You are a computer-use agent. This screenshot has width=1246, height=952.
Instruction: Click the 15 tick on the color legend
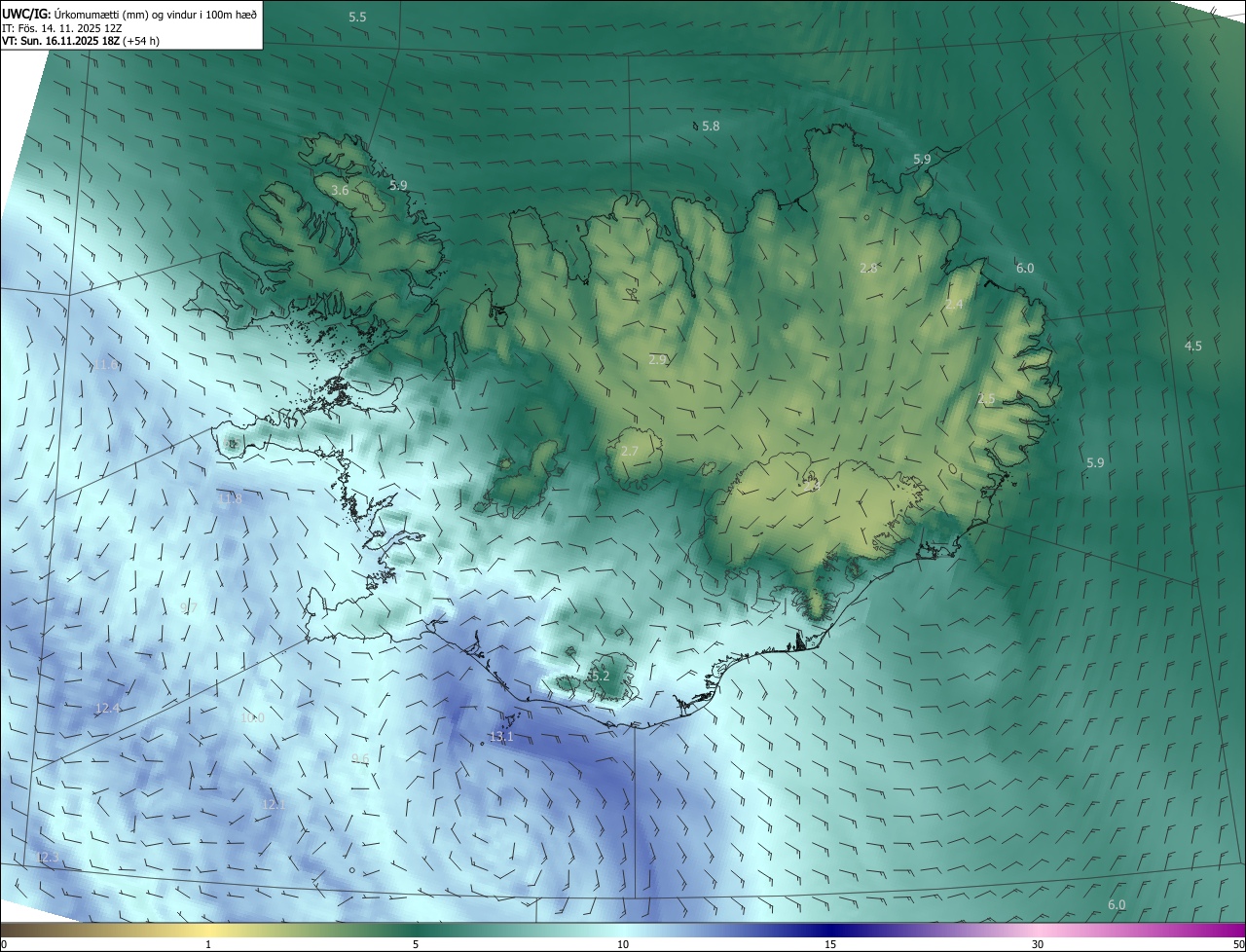point(830,944)
